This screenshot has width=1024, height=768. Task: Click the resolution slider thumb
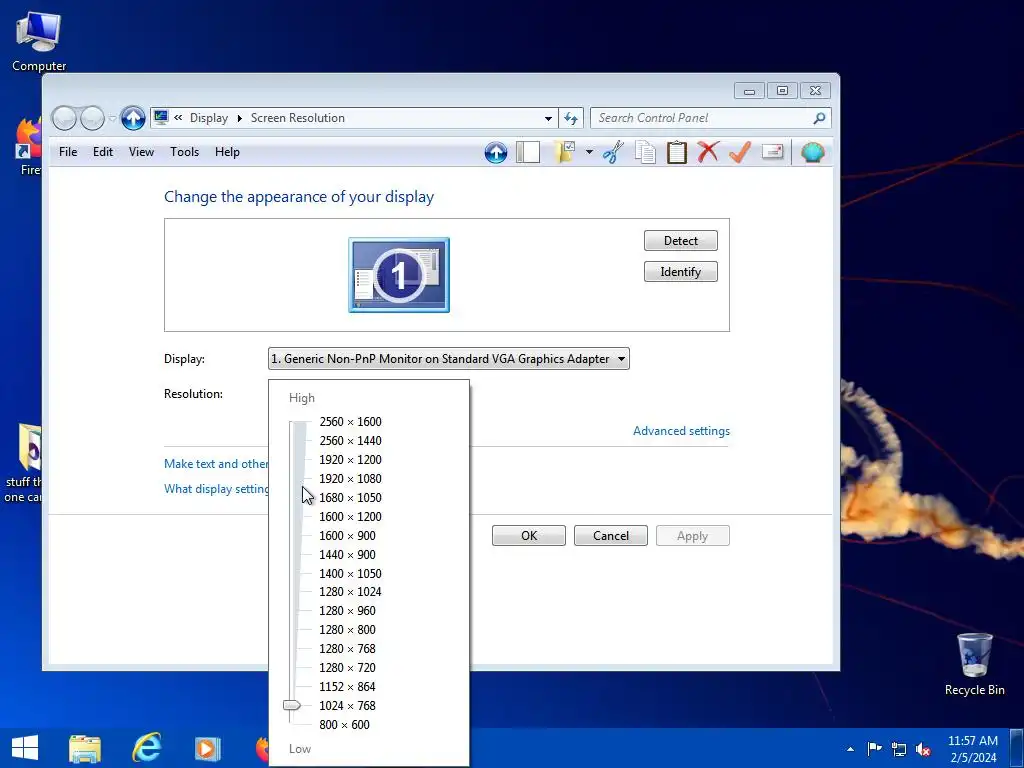coord(291,705)
